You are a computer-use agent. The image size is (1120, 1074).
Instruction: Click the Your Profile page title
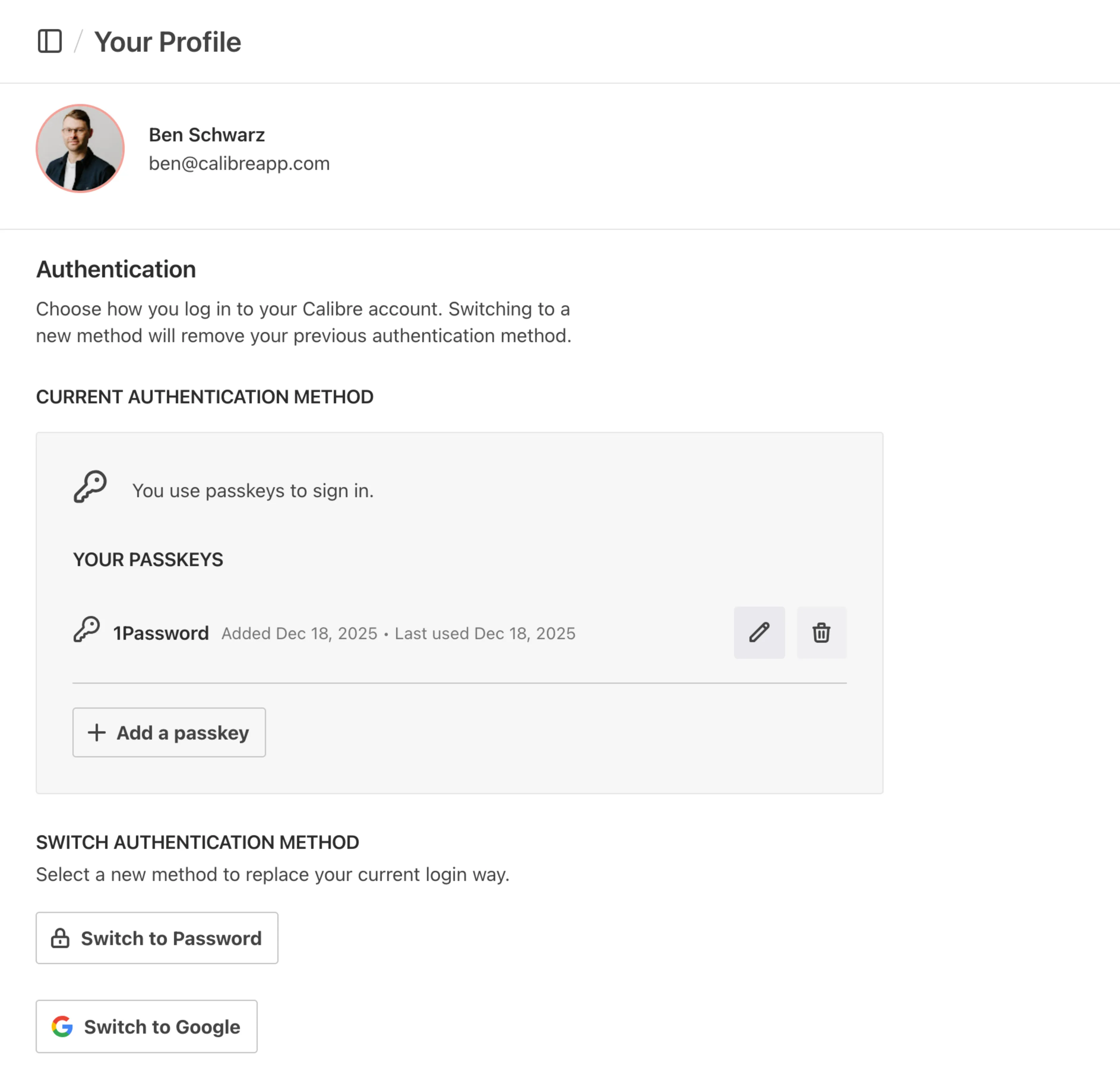click(167, 42)
